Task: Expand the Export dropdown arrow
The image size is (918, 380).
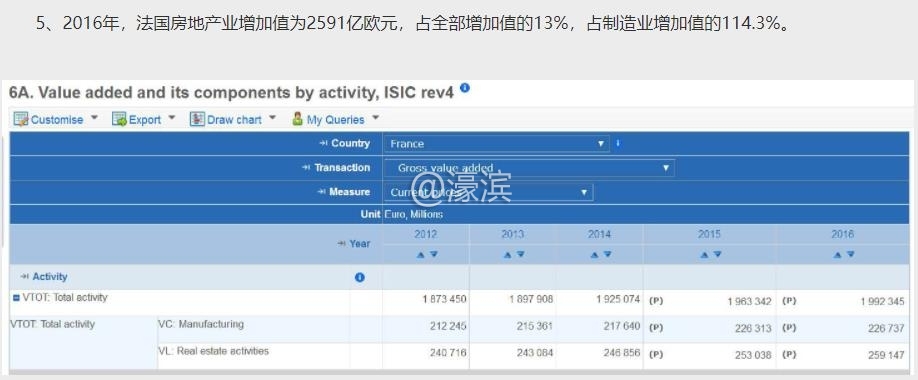Action: 172,118
